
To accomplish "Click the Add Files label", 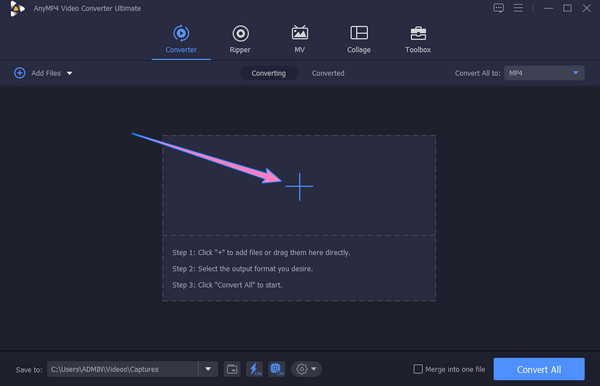I will pyautogui.click(x=46, y=73).
